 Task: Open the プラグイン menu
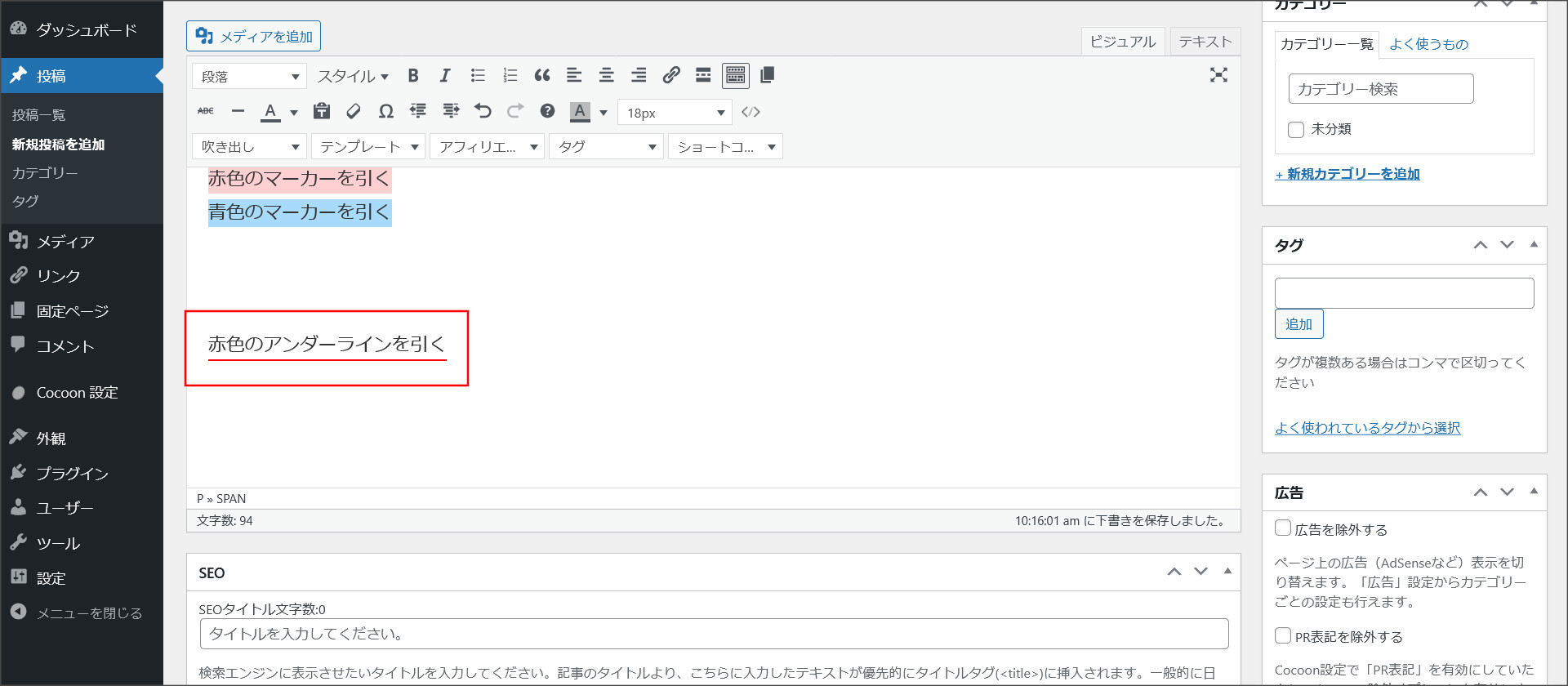tap(82, 474)
